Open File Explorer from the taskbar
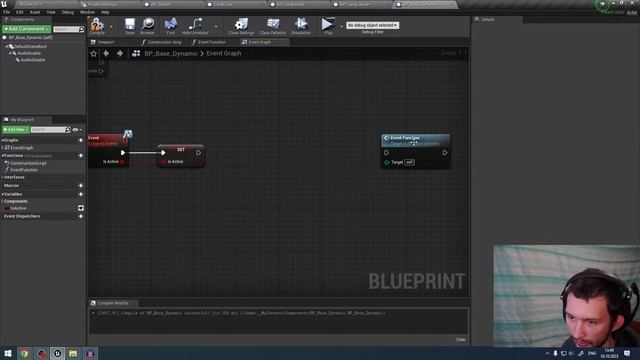 tap(73, 353)
